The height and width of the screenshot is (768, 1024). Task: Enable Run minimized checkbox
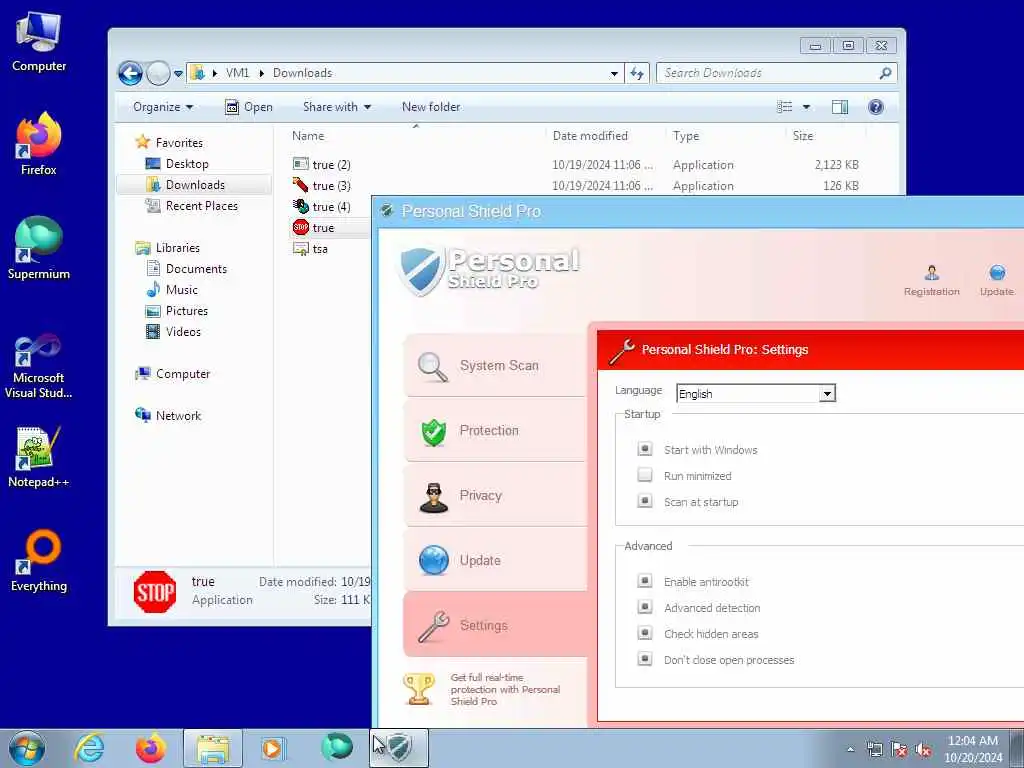(645, 475)
